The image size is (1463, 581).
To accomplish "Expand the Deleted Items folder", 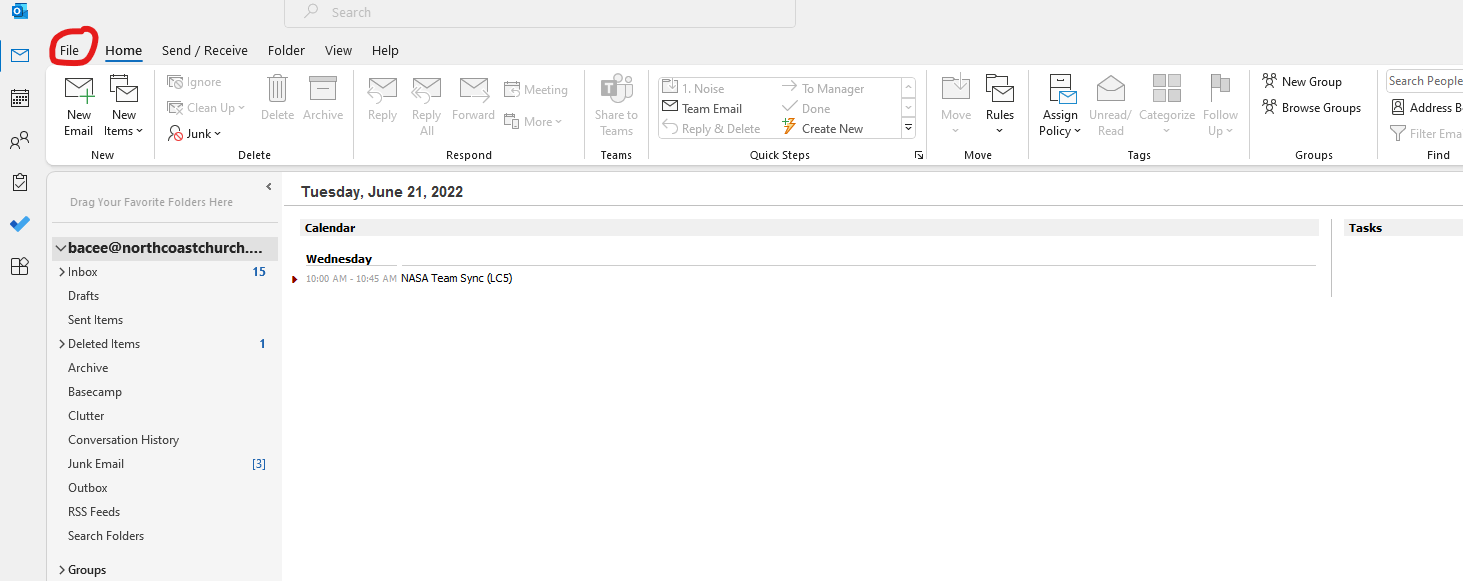I will coord(61,344).
